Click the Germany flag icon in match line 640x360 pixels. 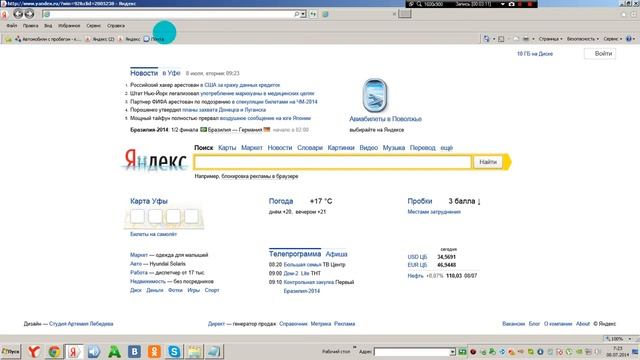tap(267, 130)
